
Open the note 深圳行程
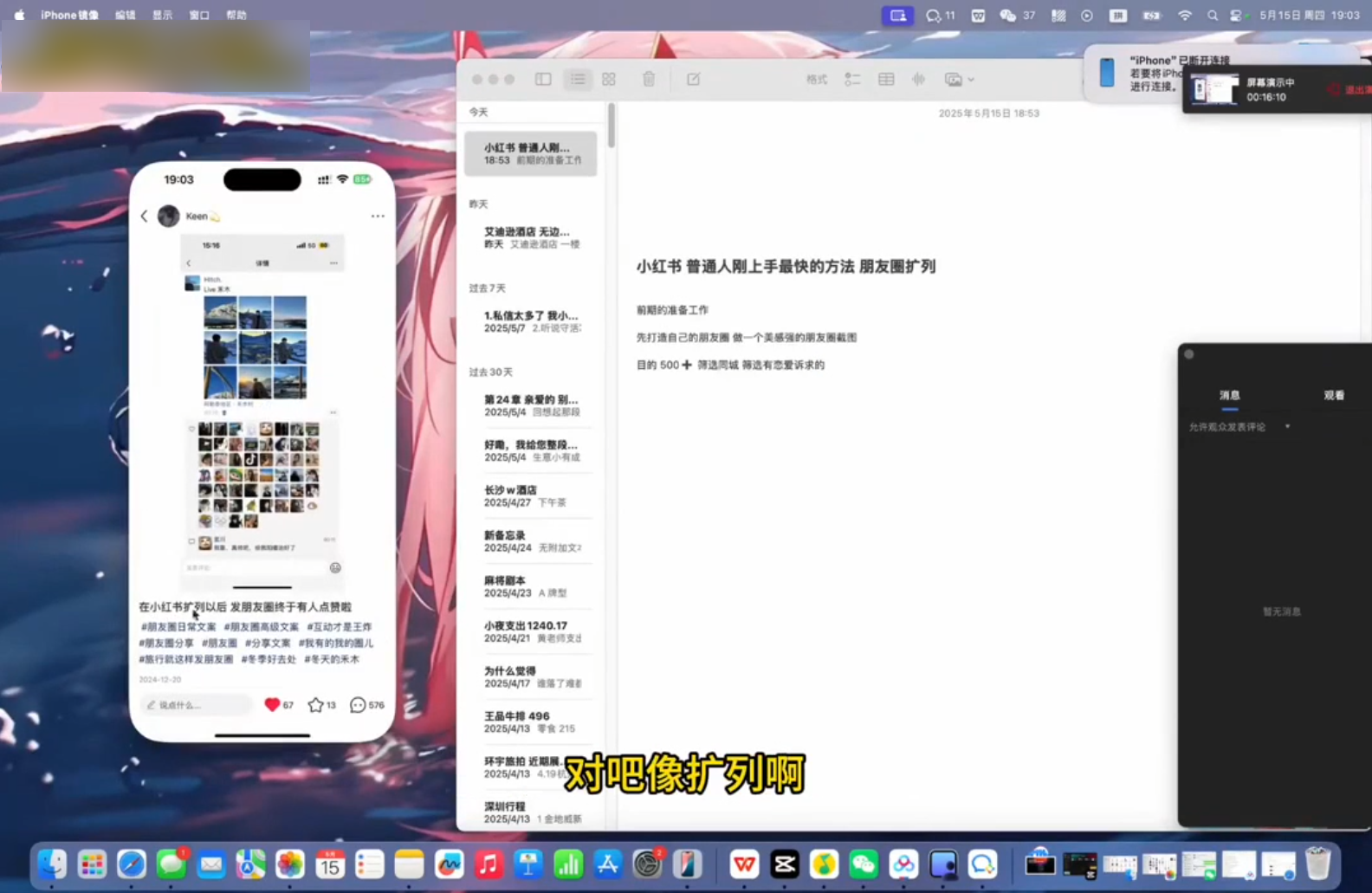(x=531, y=812)
